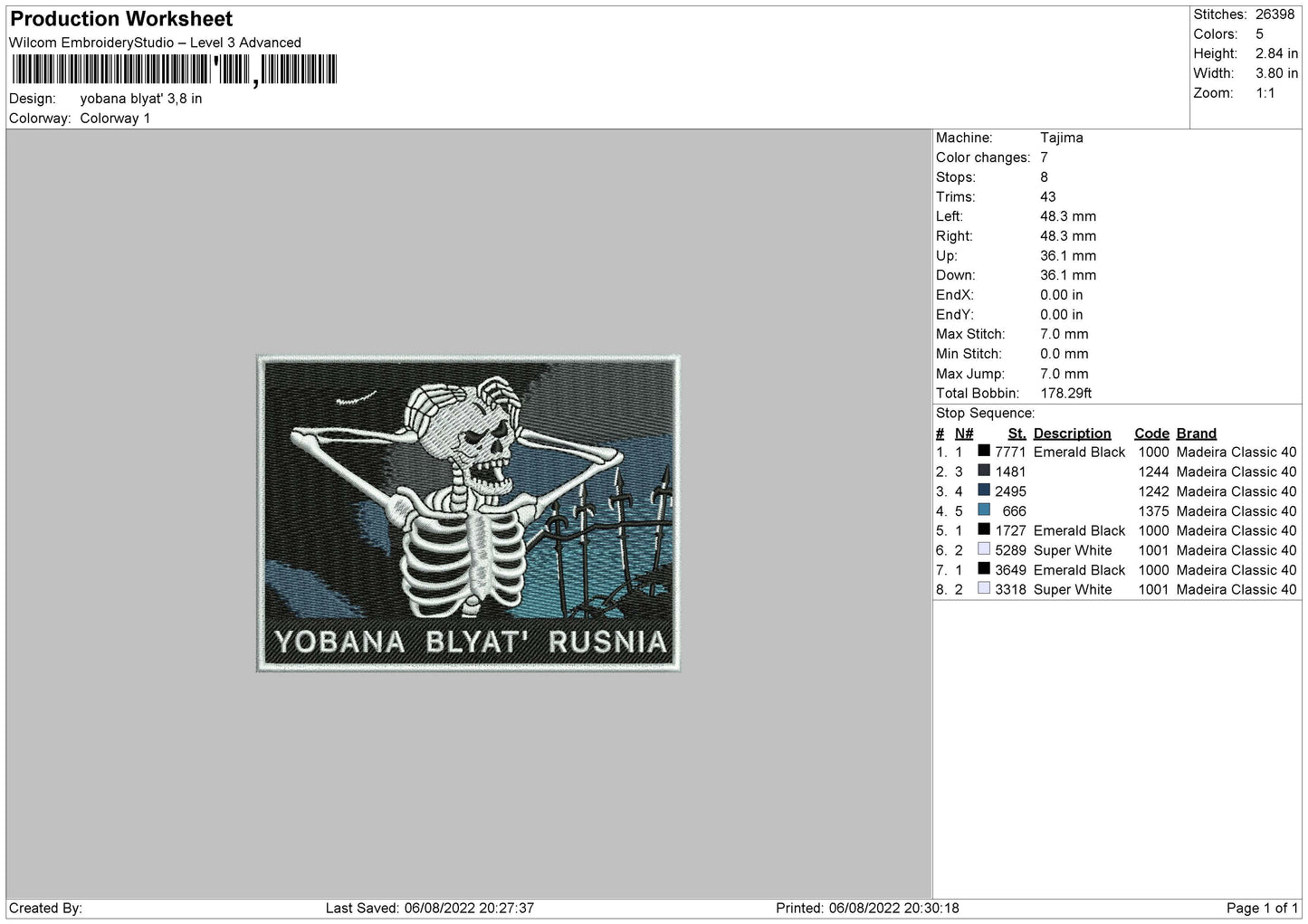Click the Stops value "8"
This screenshot has height=924, width=1308.
(x=1044, y=177)
